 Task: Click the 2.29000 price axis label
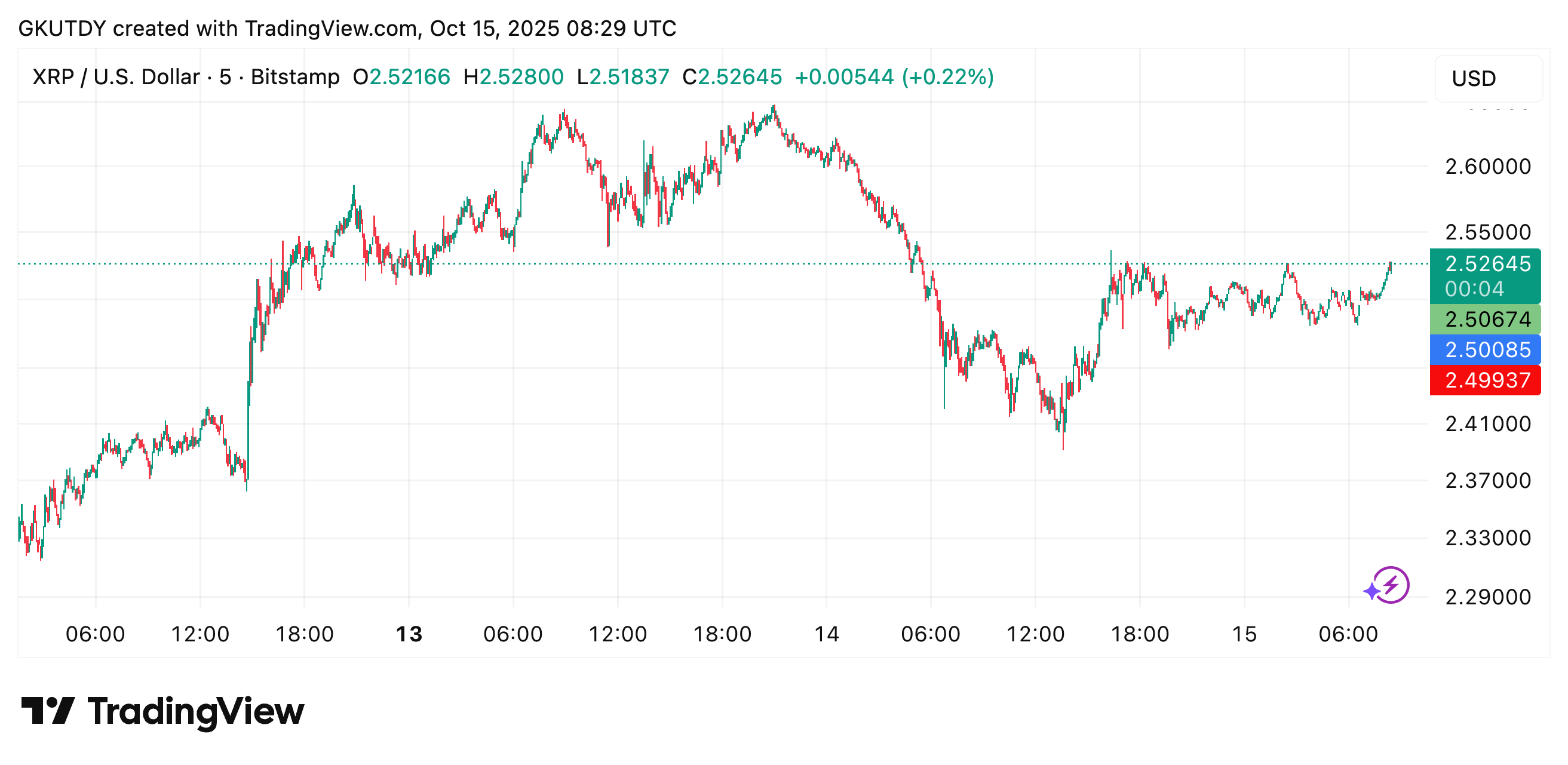pyautogui.click(x=1487, y=597)
